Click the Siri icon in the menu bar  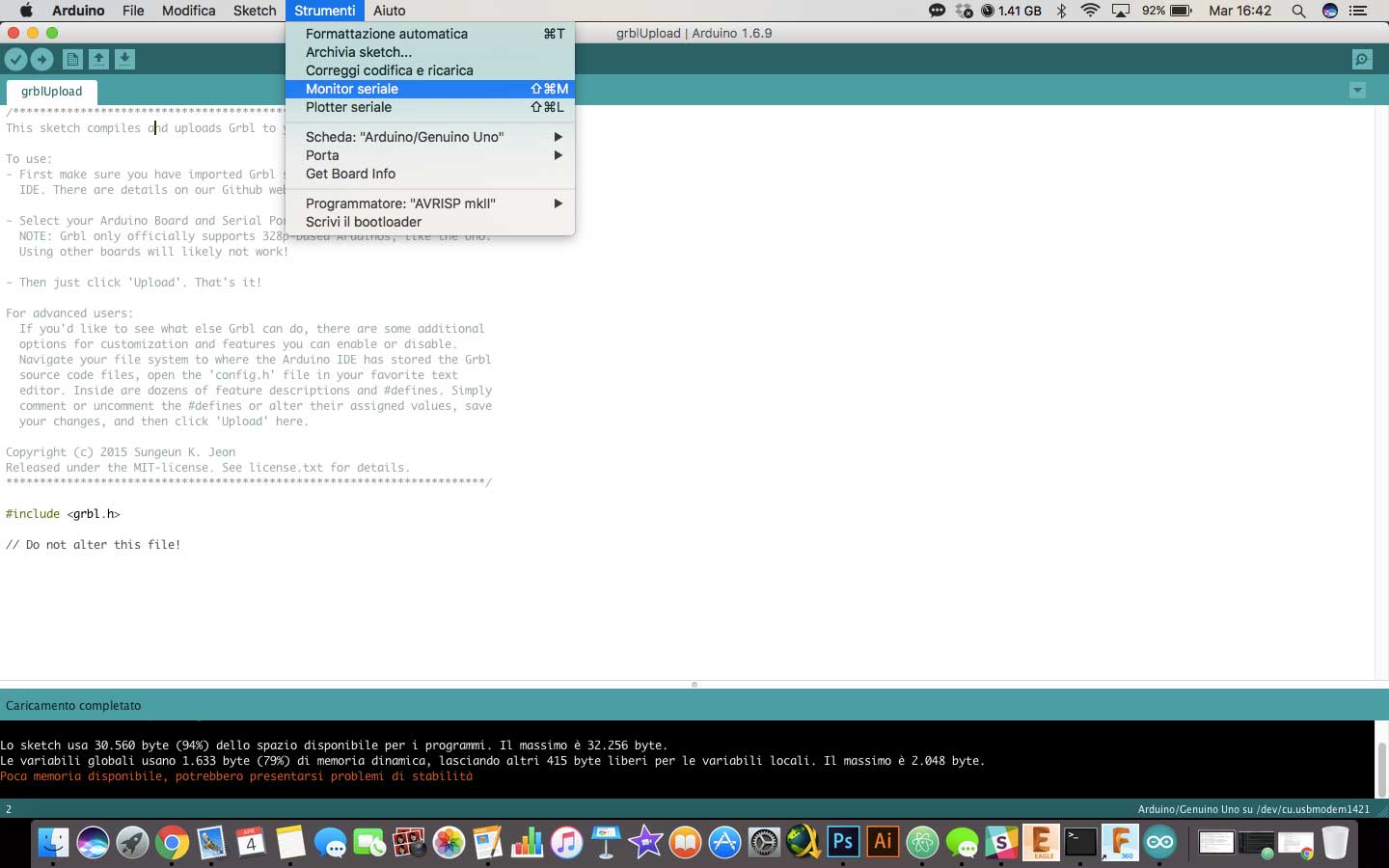coord(1330,11)
